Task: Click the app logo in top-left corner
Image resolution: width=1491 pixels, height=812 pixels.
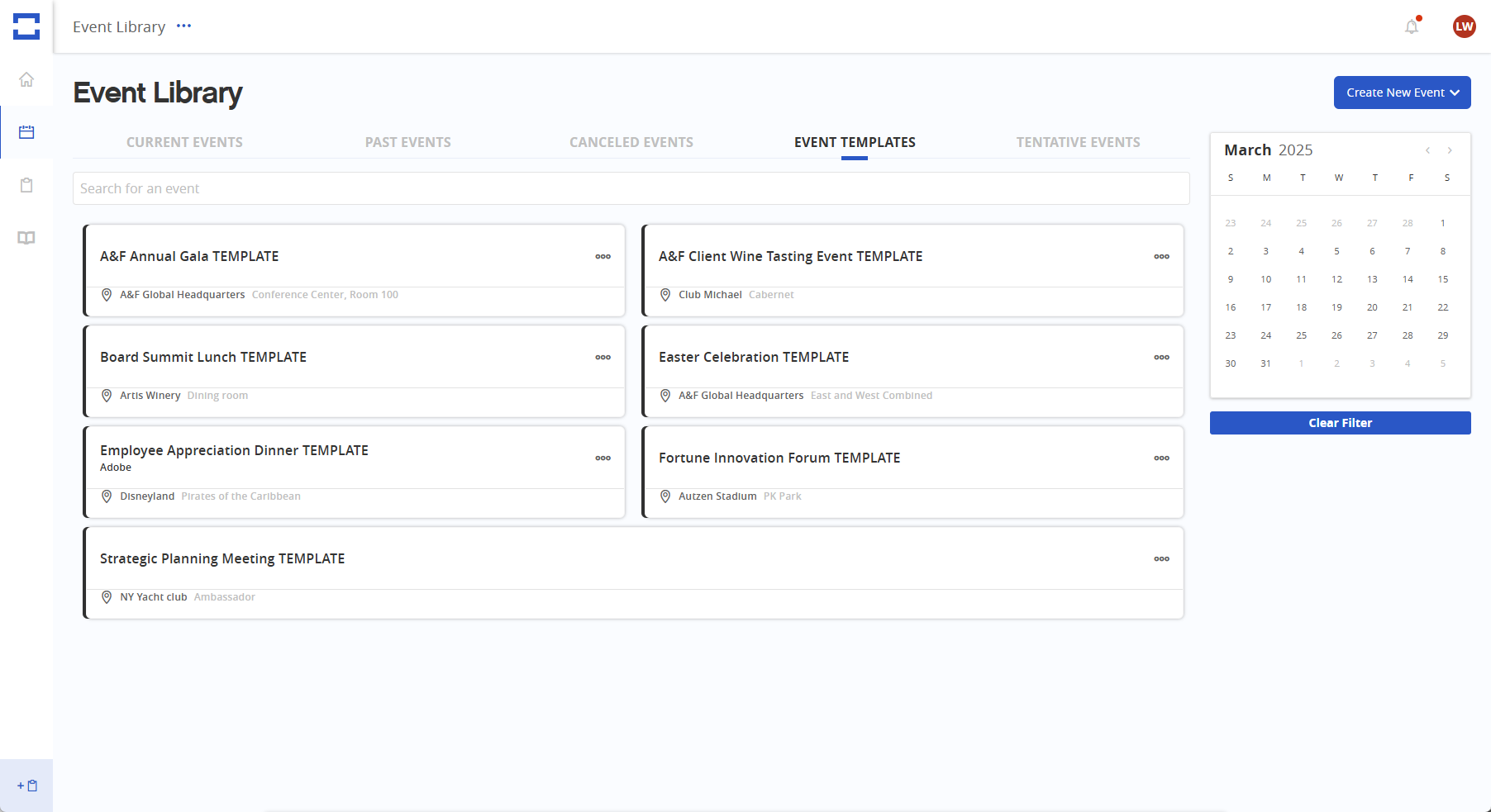Action: [x=26, y=26]
